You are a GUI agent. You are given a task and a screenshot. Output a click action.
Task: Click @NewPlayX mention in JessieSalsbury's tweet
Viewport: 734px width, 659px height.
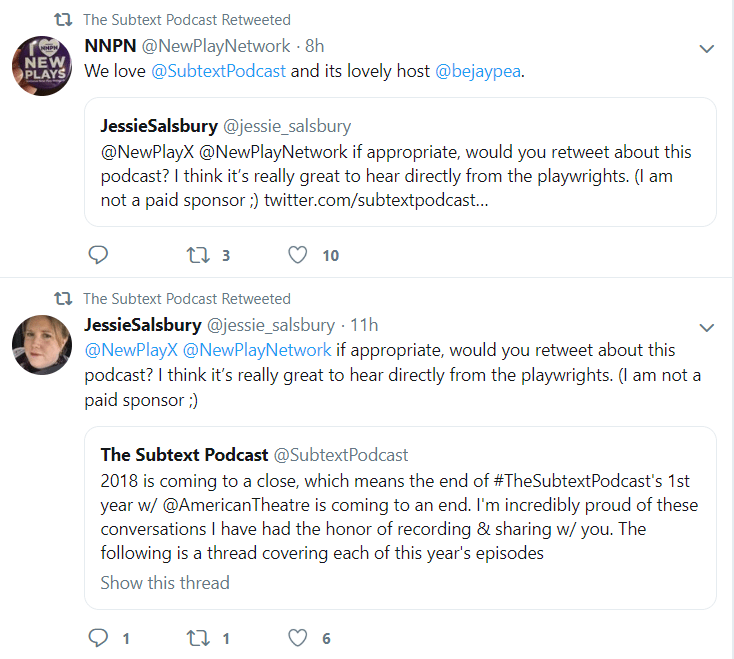point(125,350)
